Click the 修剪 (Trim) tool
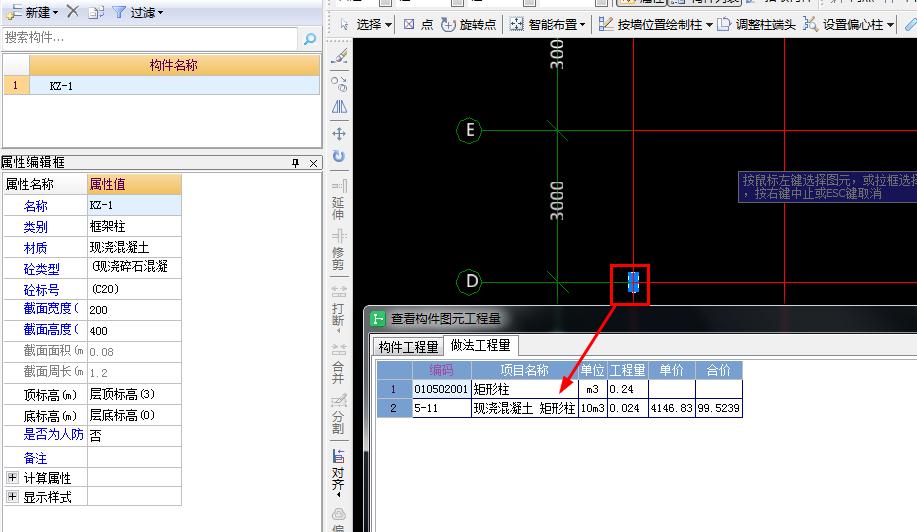This screenshot has width=917, height=532. tap(339, 250)
